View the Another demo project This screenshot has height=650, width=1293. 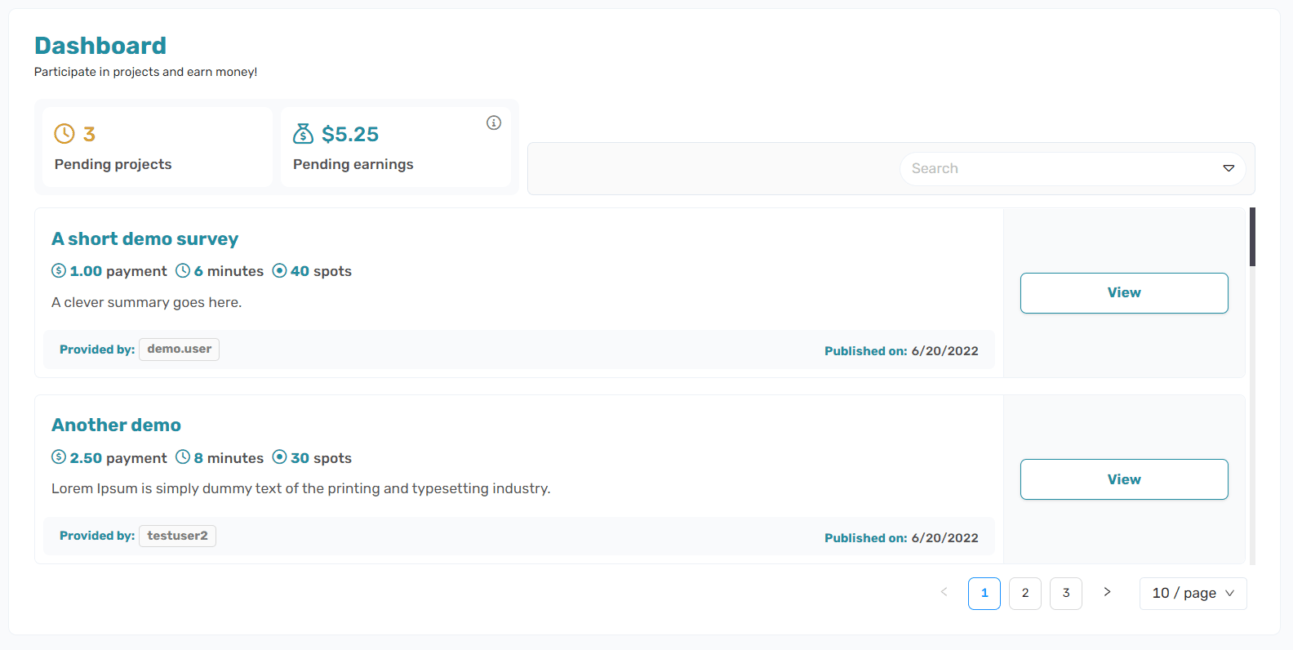1124,480
